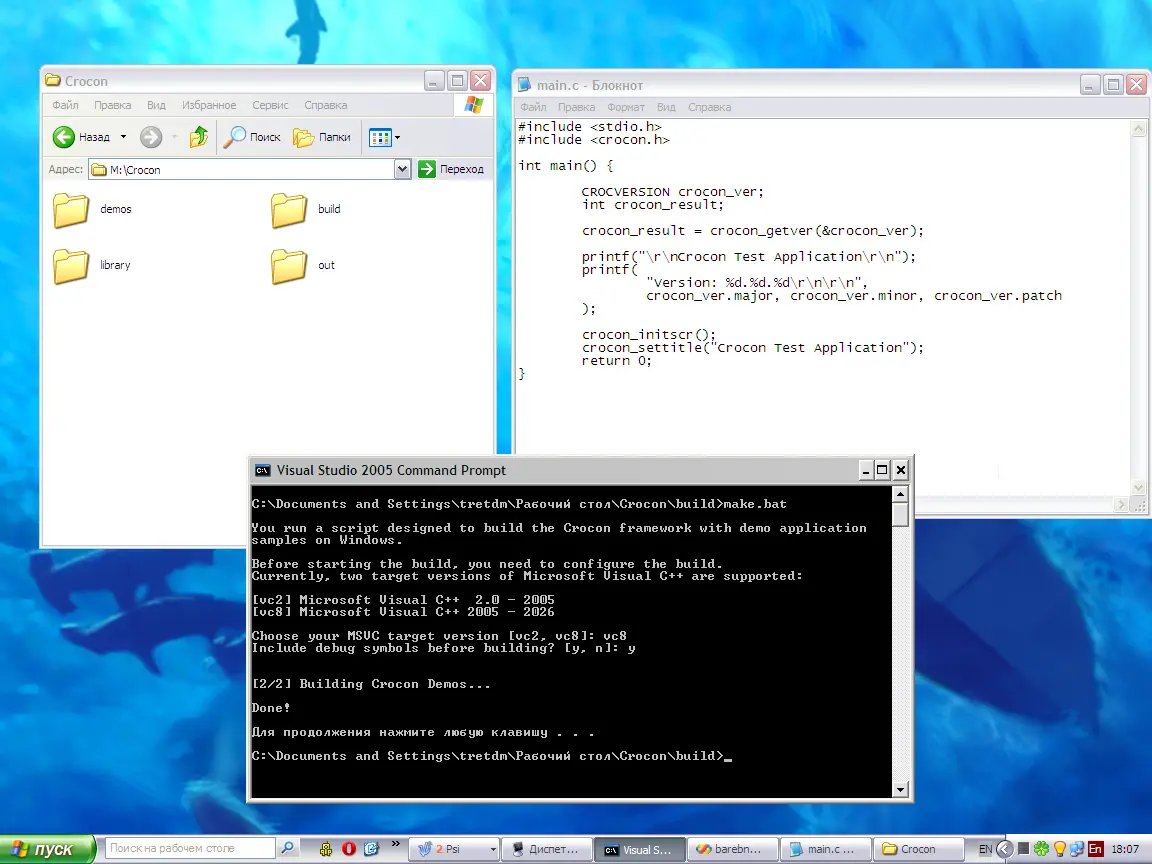Screen dimensions: 1152x864
Task: Open the build folder icon
Action: point(289,210)
